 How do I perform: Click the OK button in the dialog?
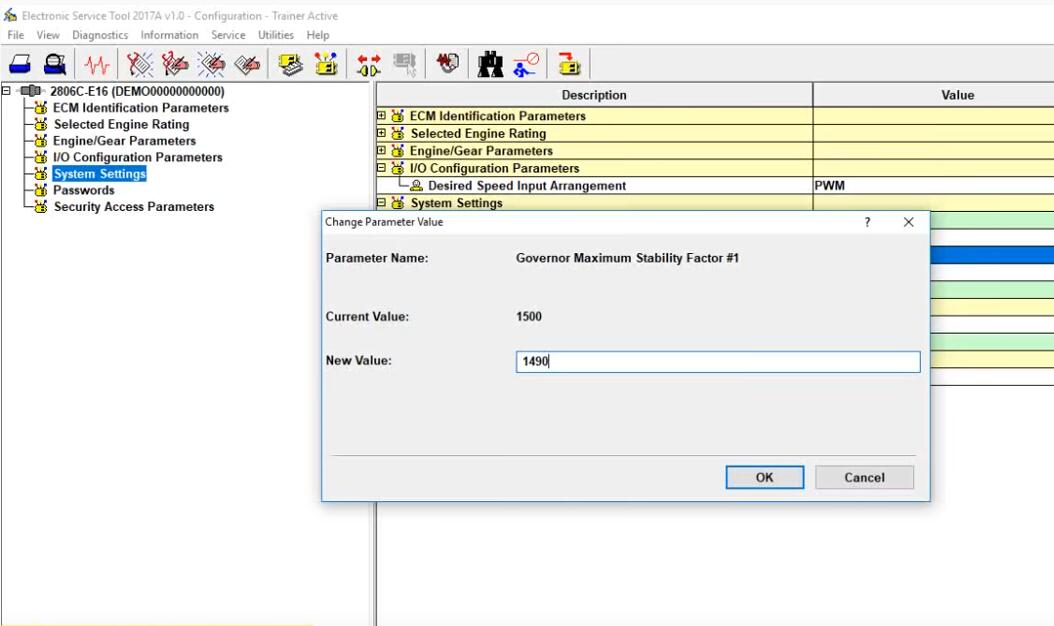(x=764, y=477)
